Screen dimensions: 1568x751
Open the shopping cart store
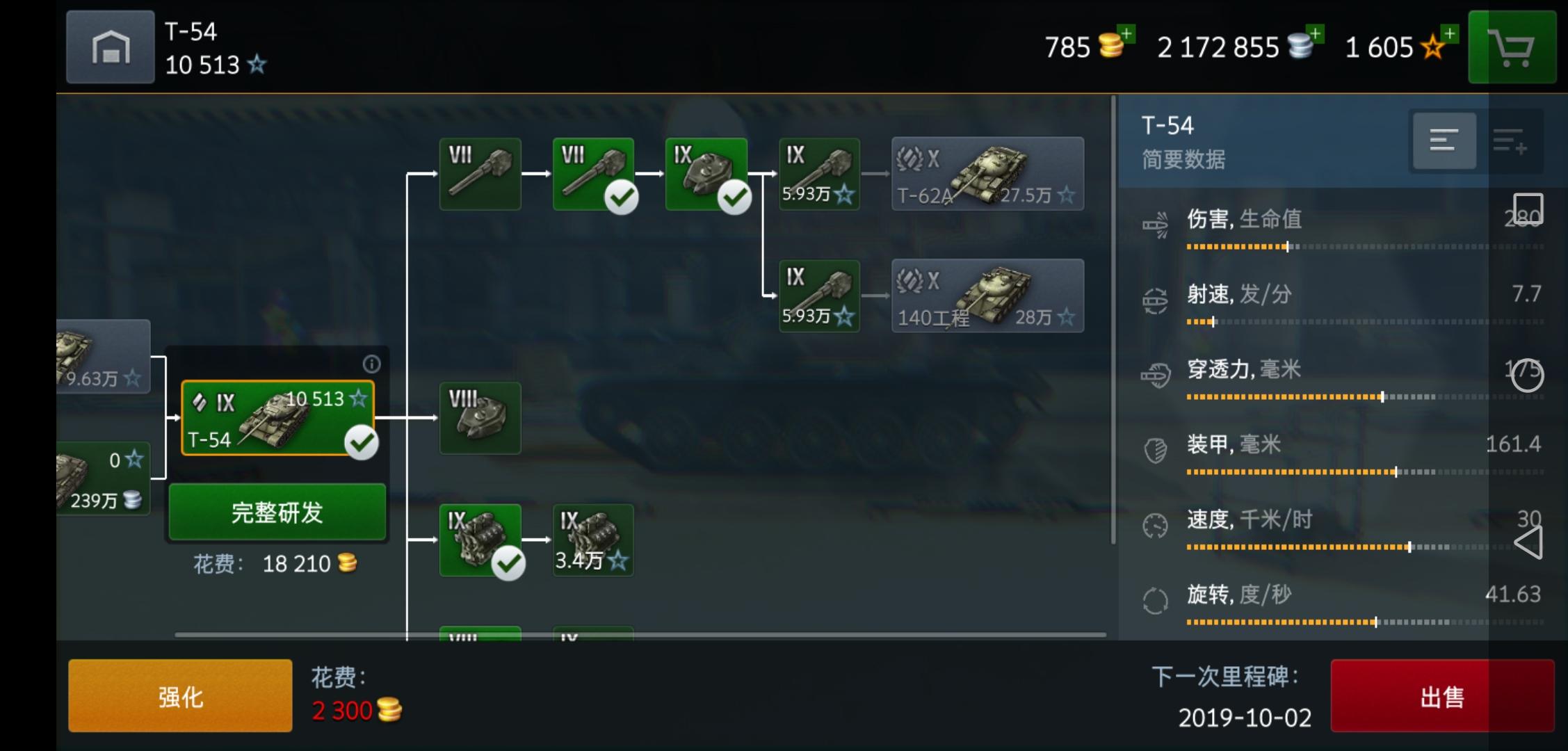[x=1512, y=47]
